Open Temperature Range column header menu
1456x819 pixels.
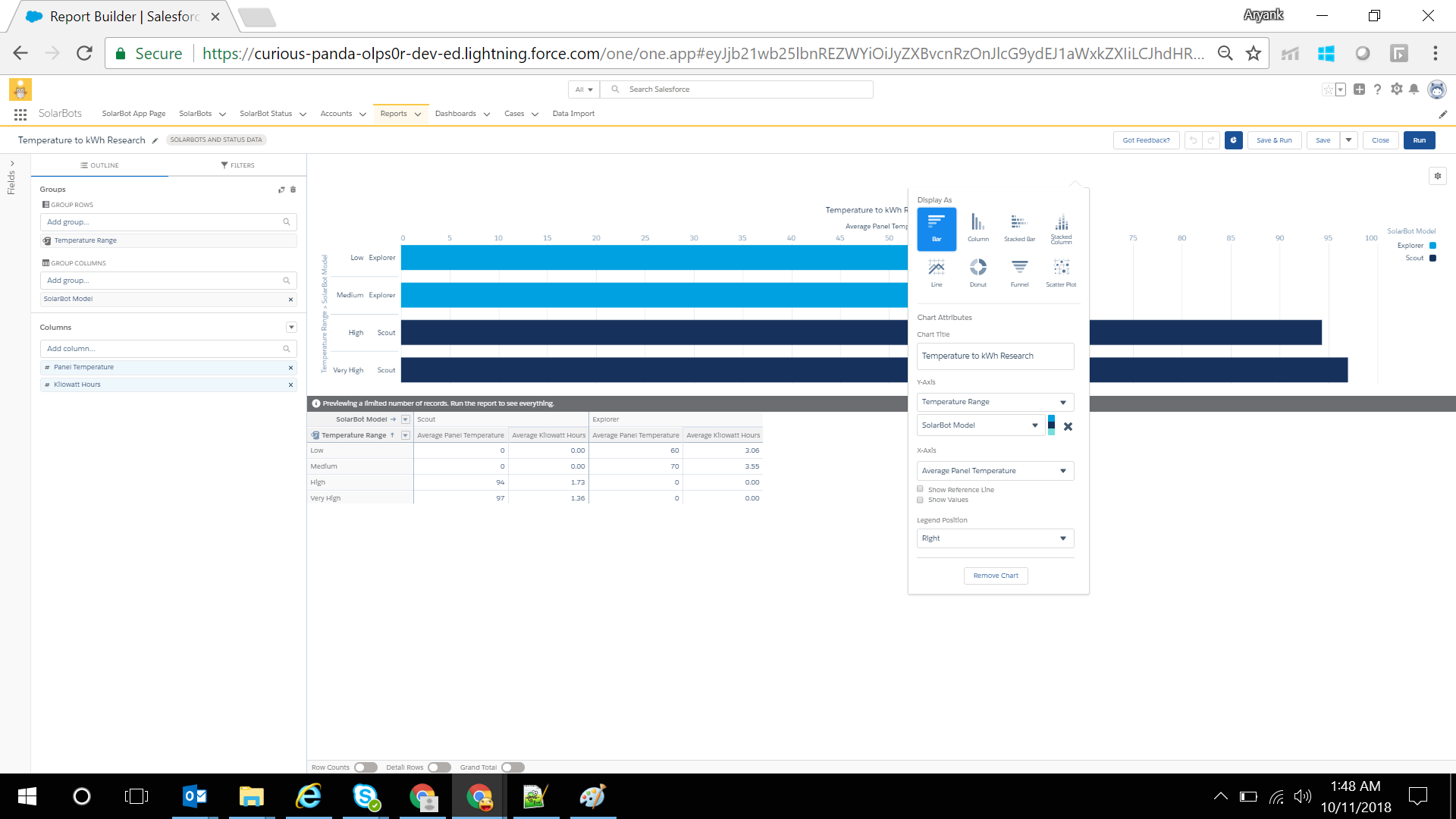pos(406,435)
